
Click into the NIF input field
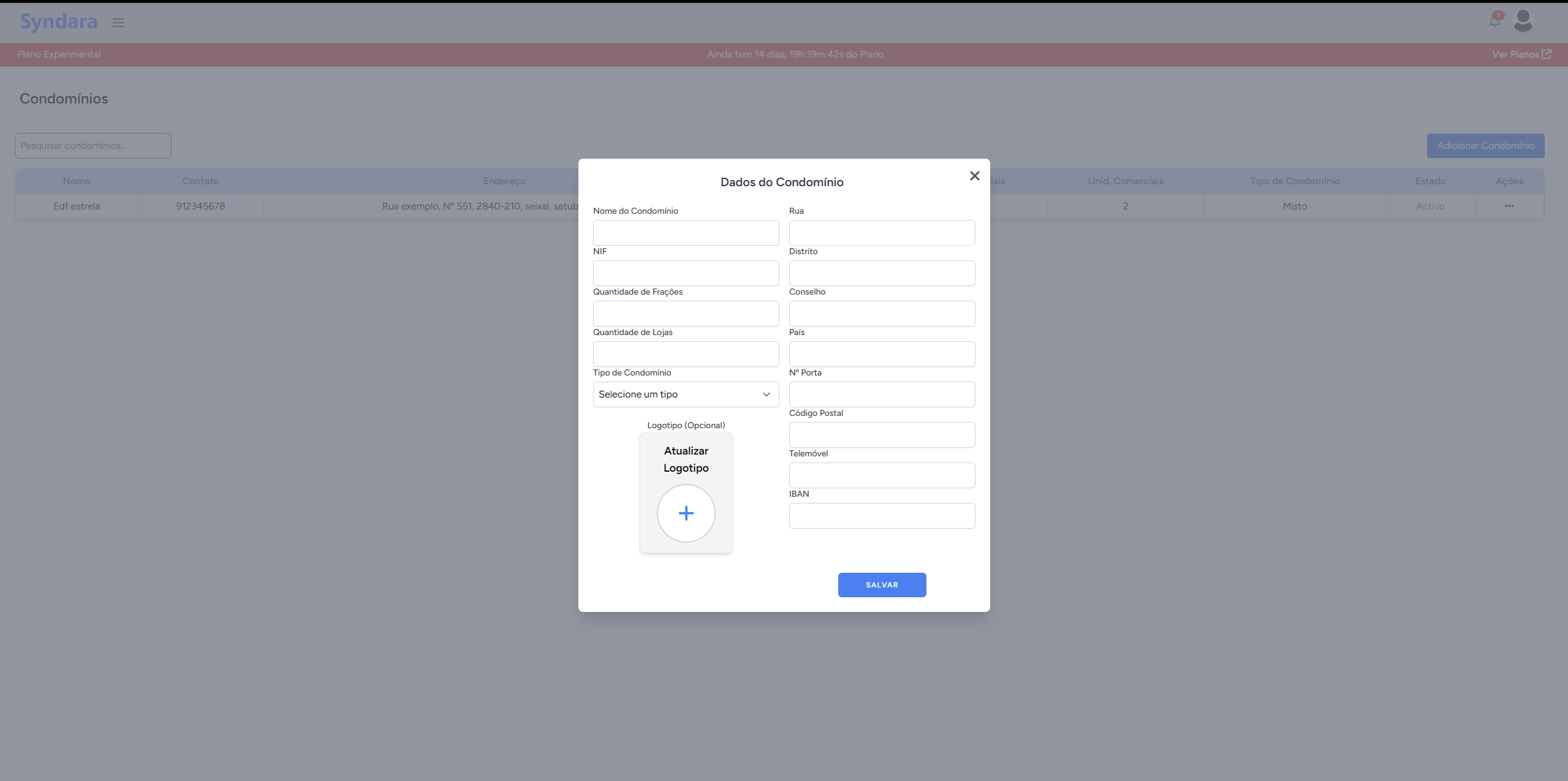click(686, 273)
